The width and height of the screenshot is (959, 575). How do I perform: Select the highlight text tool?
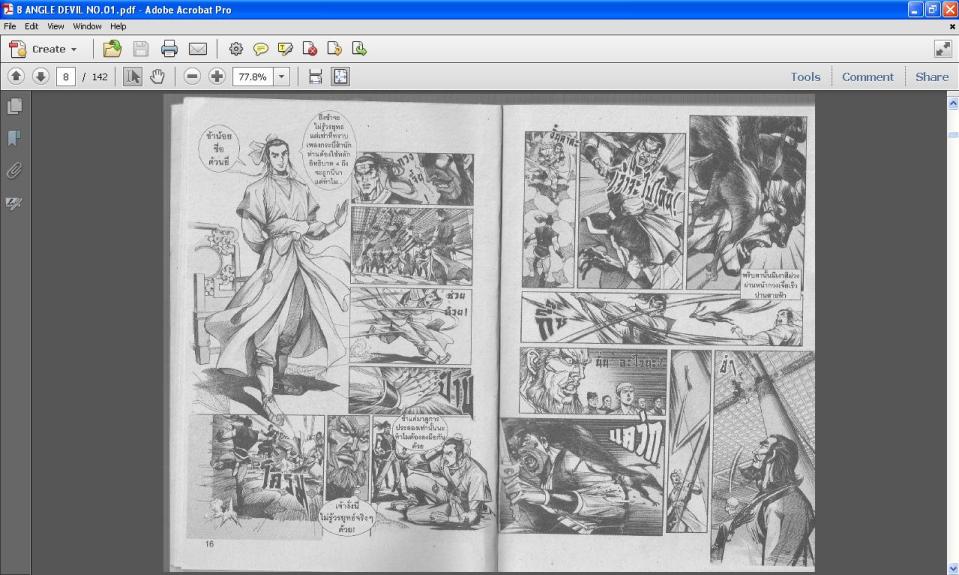[285, 49]
